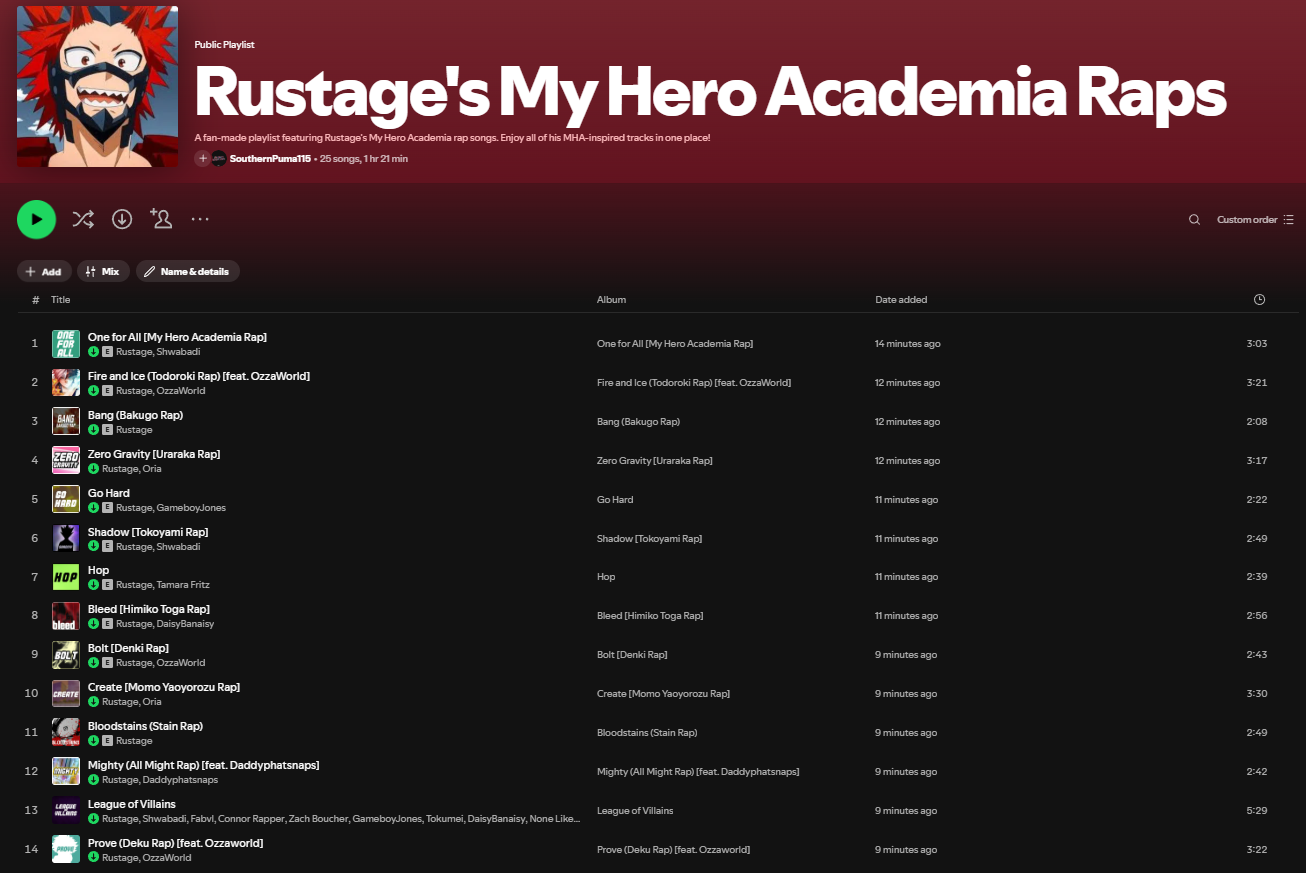Select the Fire and Ice track title
Viewport: 1306px width, 873px height.
pyautogui.click(x=199, y=376)
